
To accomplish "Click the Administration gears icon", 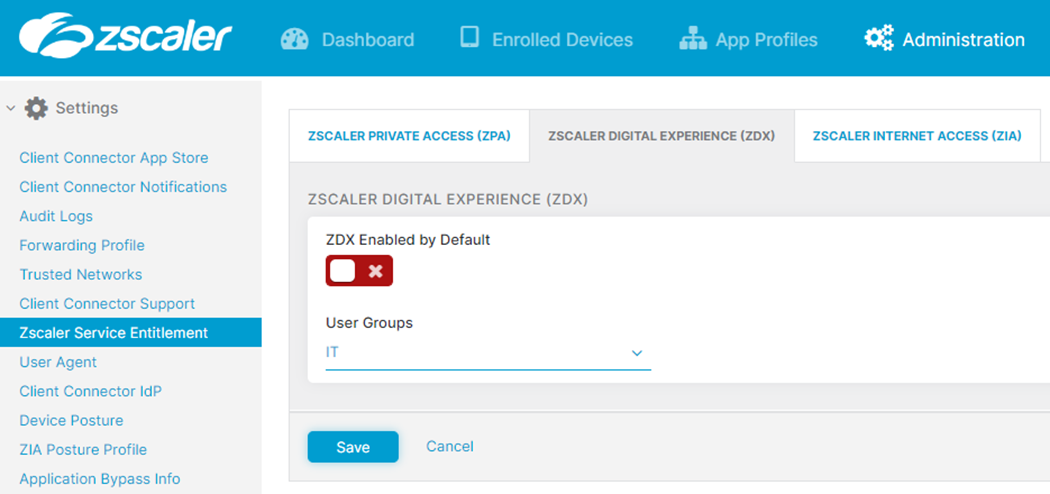I will 879,39.
